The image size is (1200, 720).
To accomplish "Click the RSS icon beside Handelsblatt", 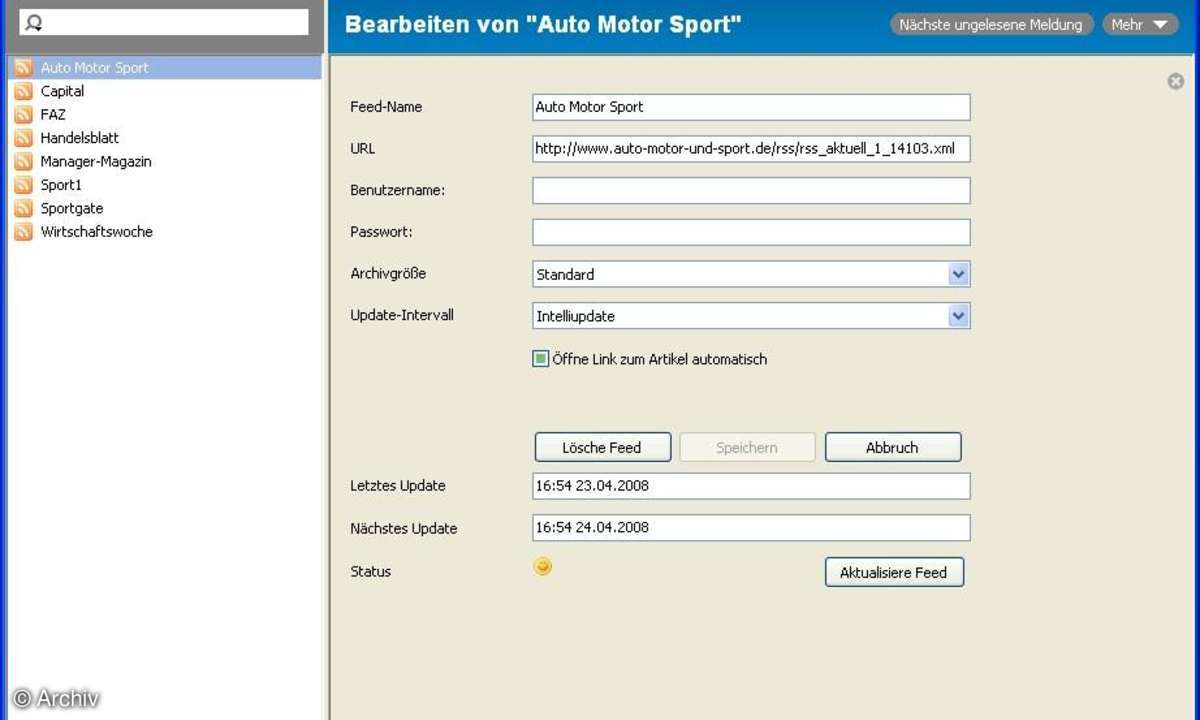I will tap(23, 138).
